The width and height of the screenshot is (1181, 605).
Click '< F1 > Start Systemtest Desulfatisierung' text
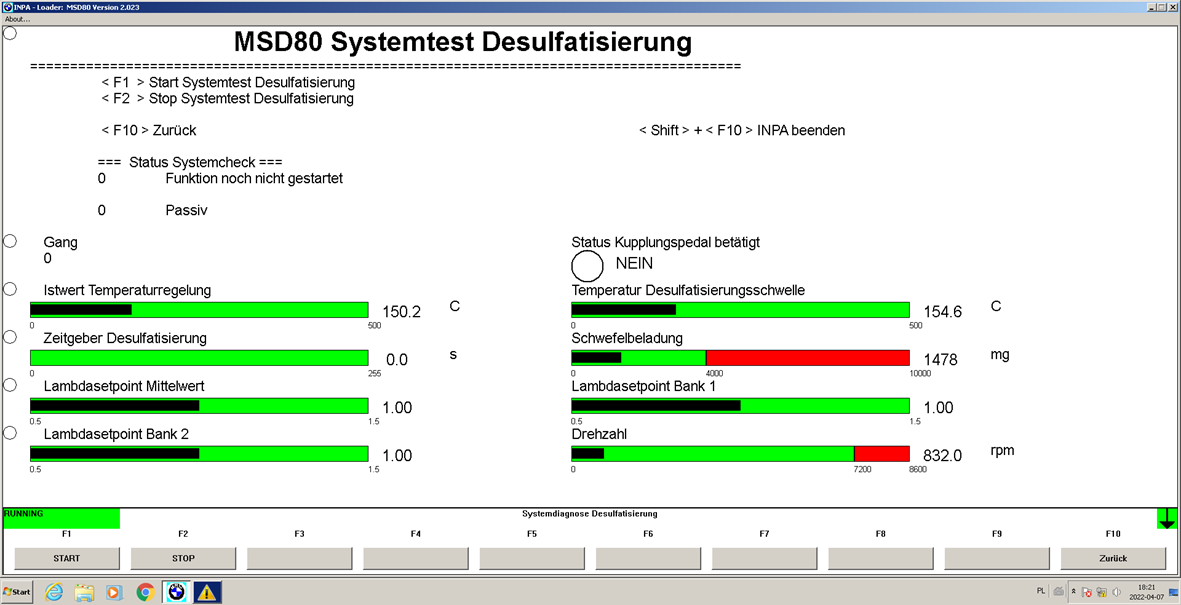[227, 82]
